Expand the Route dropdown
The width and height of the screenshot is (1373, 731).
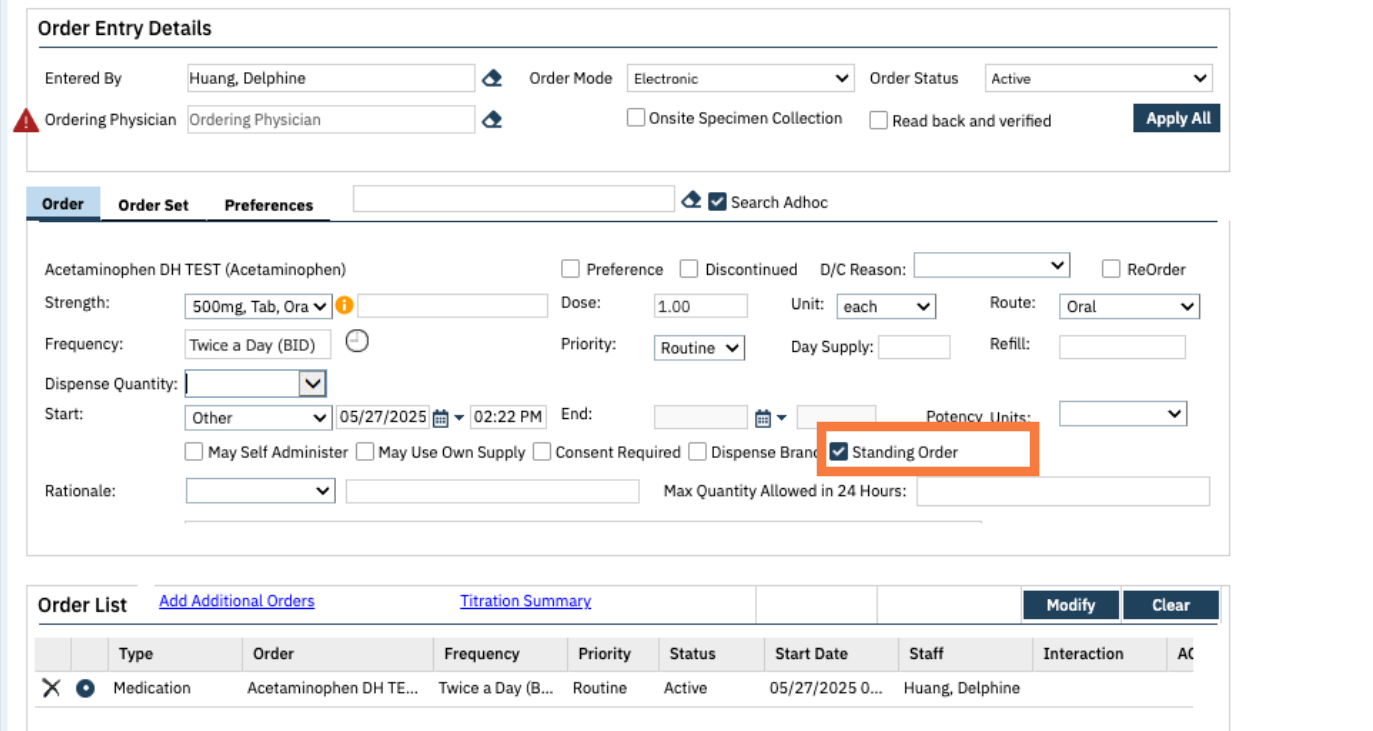tap(1129, 307)
